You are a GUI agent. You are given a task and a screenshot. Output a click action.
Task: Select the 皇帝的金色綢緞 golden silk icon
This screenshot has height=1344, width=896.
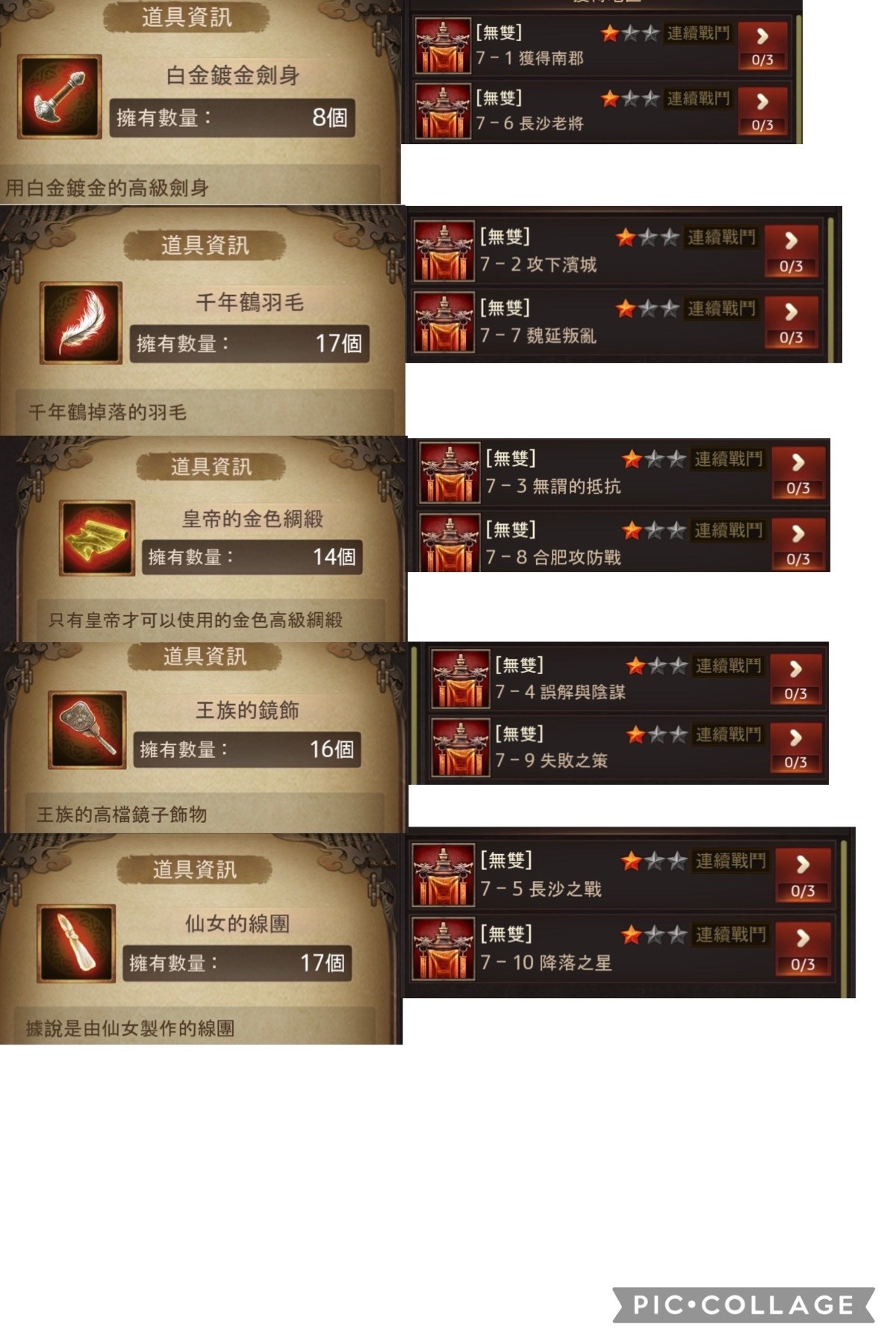[98, 538]
